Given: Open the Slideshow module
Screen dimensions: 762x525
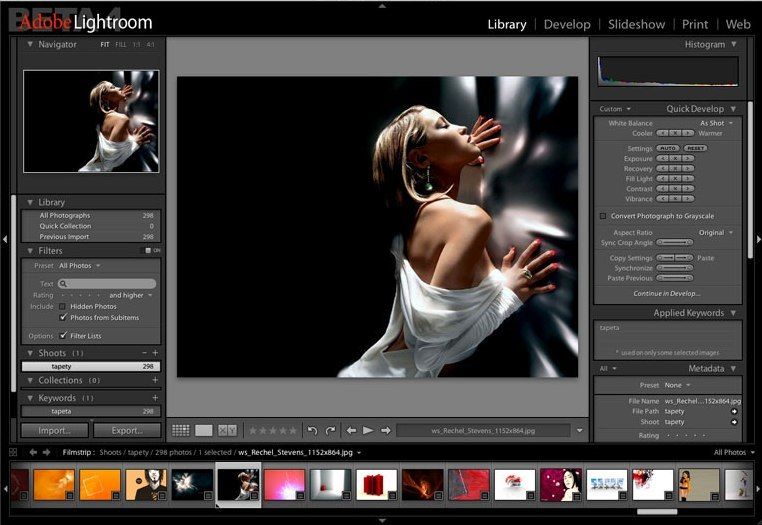Looking at the screenshot, I should pos(636,24).
